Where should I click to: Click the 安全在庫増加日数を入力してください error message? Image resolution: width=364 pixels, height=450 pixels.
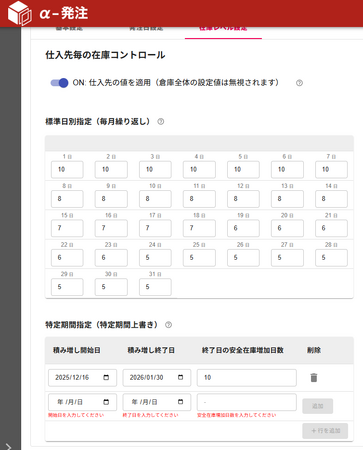point(236,415)
